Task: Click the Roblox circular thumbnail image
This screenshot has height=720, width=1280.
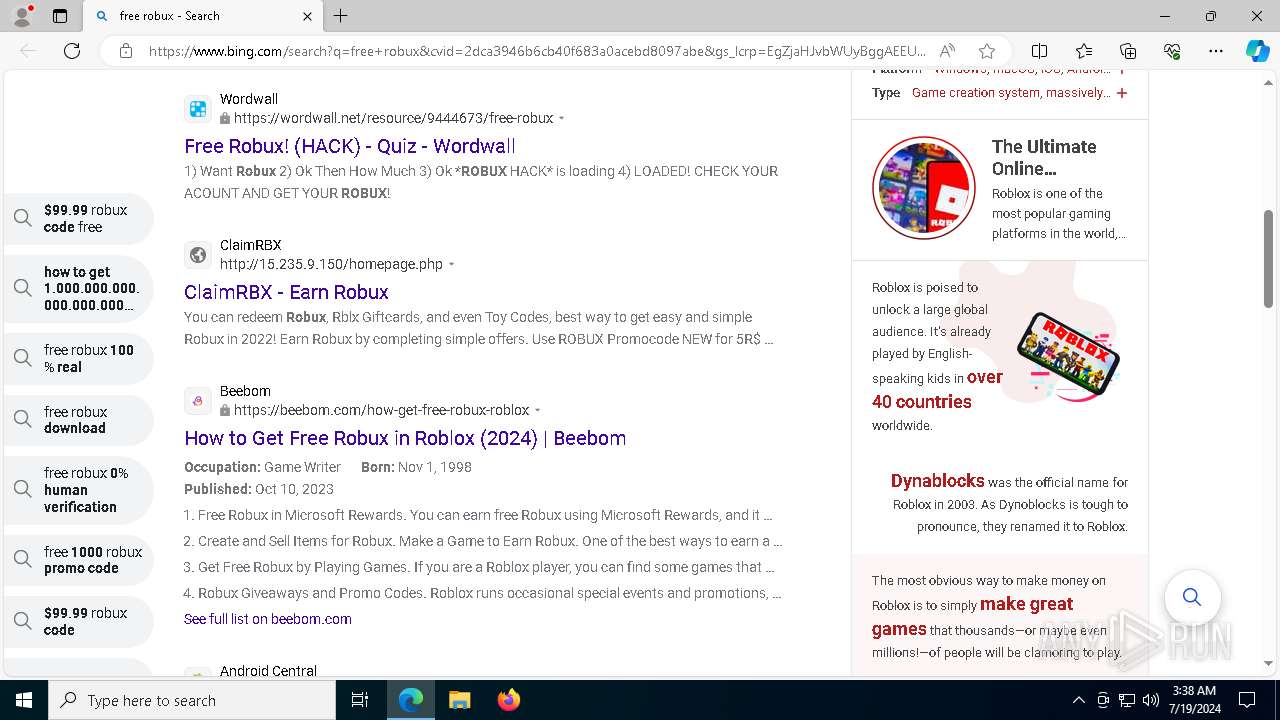Action: pos(923,188)
